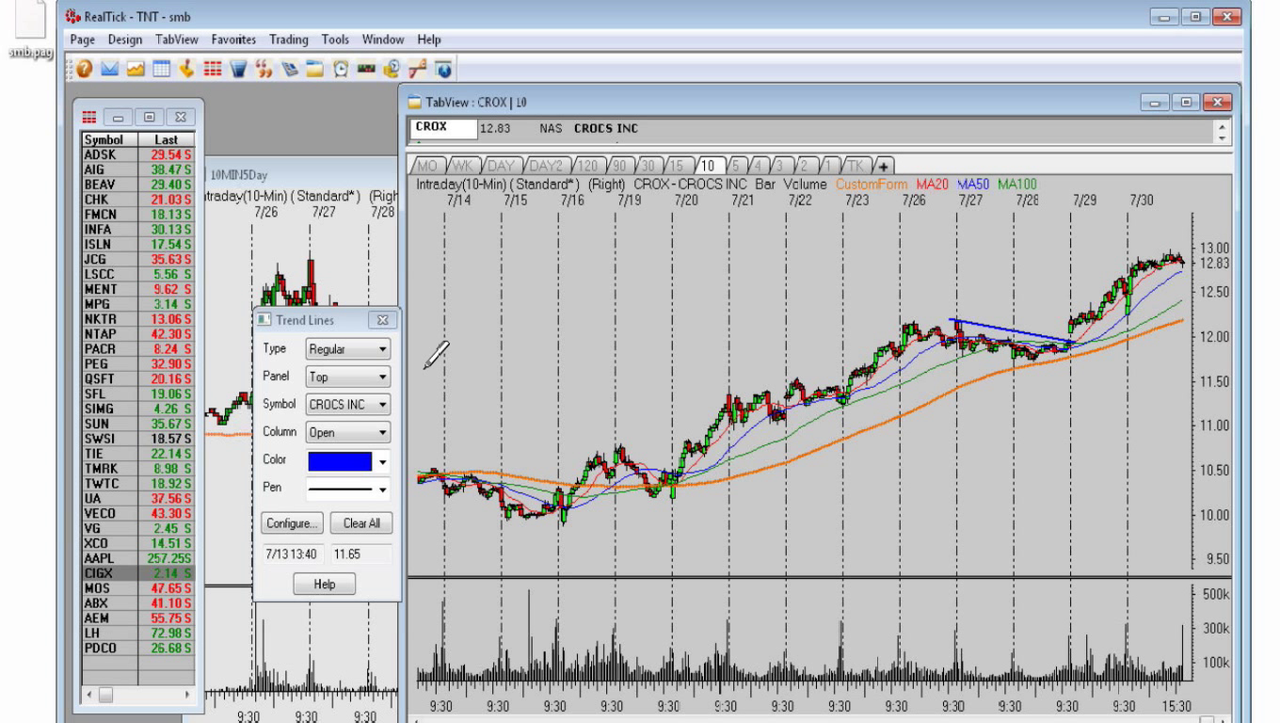1280x723 pixels.
Task: Click the Help button in Trend Lines
Action: 324,584
